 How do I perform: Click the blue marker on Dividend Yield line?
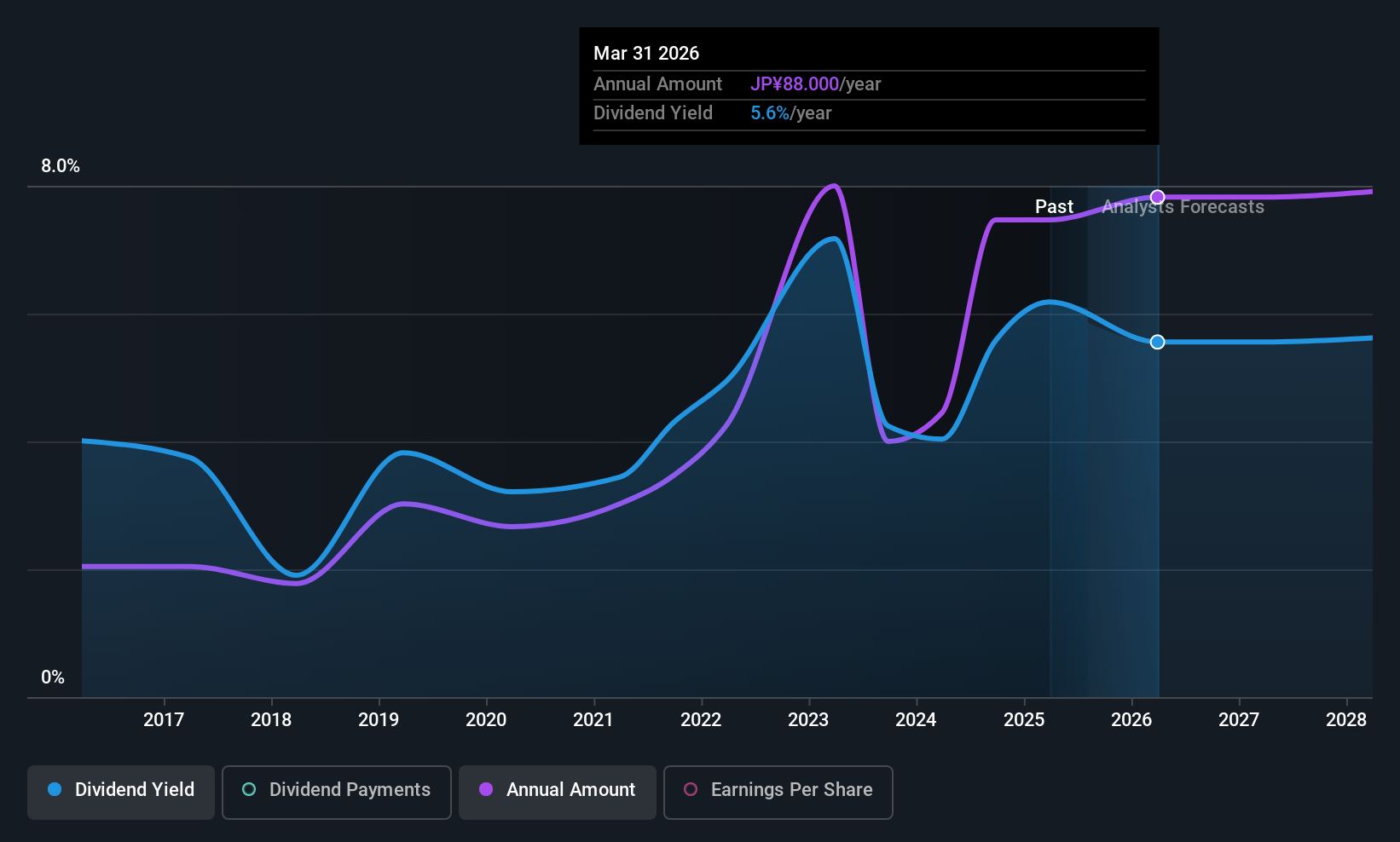pos(1157,342)
